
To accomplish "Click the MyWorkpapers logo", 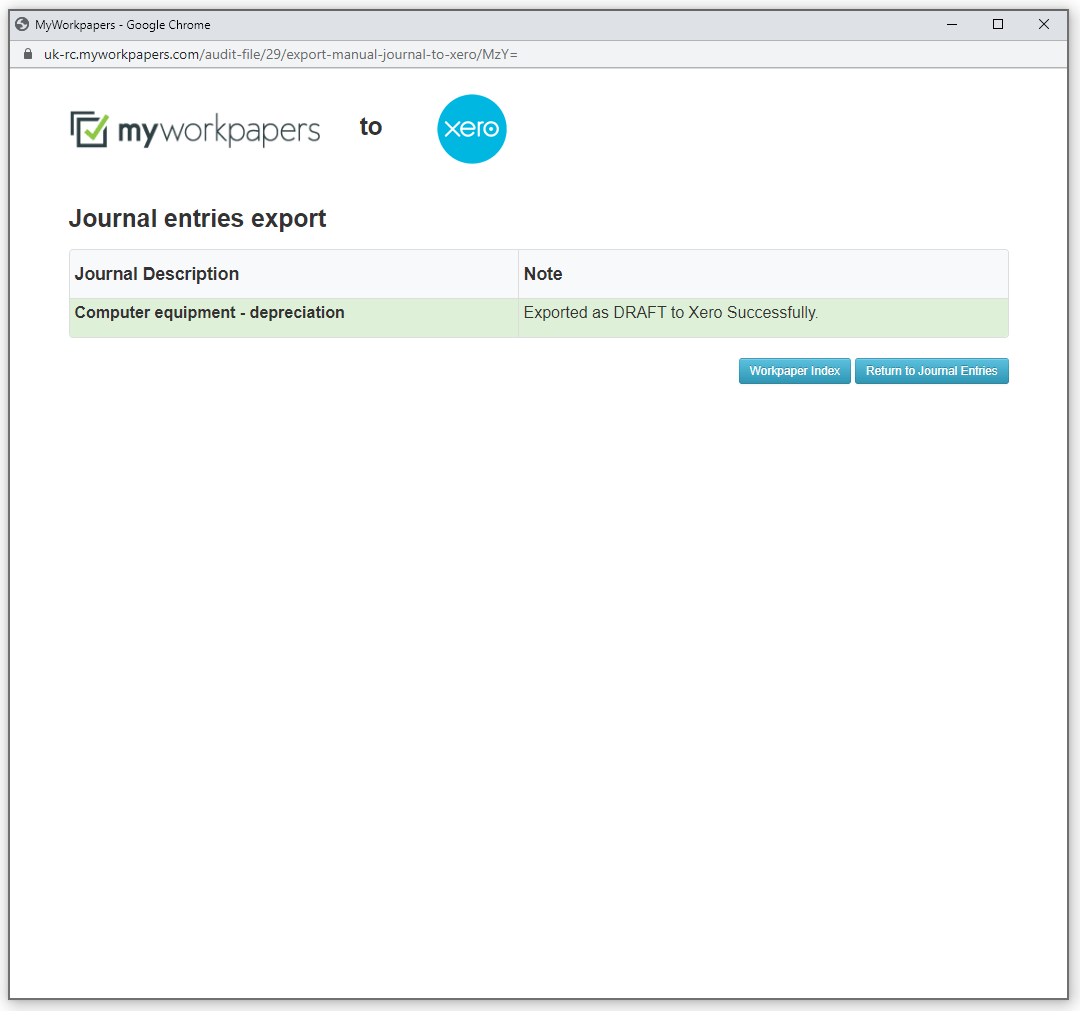I will [x=195, y=128].
